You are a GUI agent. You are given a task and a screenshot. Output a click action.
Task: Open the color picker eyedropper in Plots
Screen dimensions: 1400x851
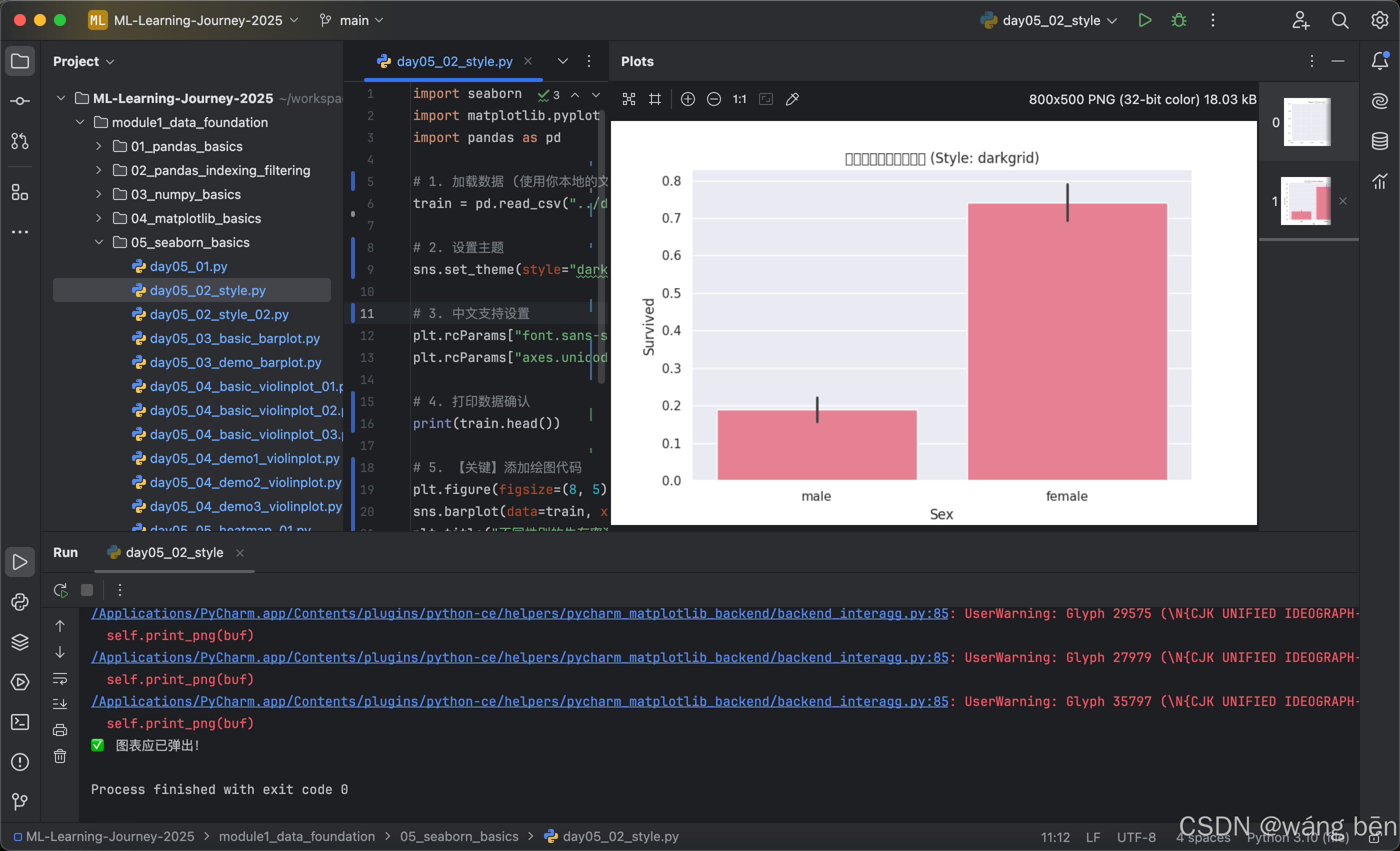click(792, 99)
